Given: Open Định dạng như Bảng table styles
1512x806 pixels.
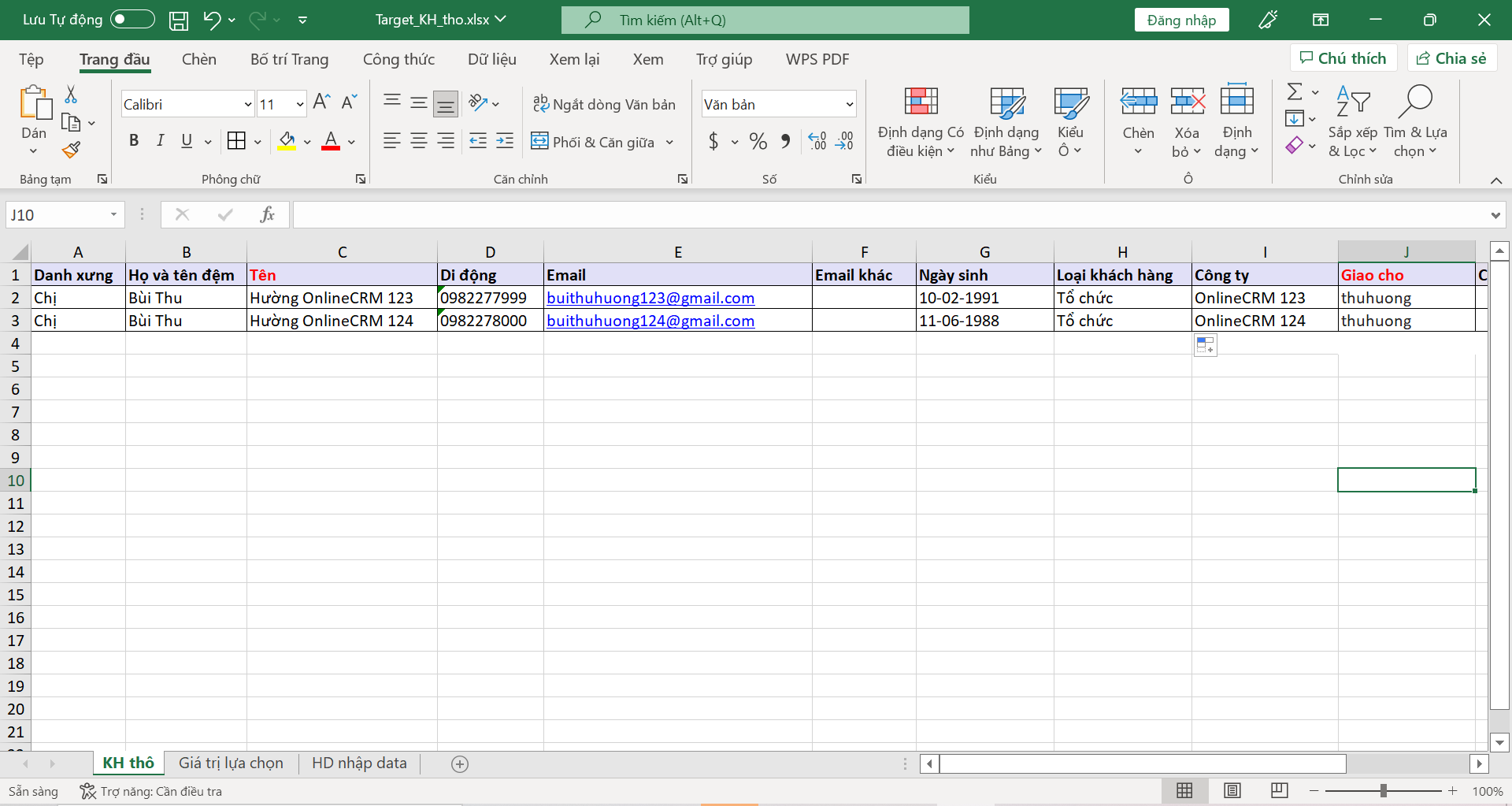Looking at the screenshot, I should (1006, 122).
